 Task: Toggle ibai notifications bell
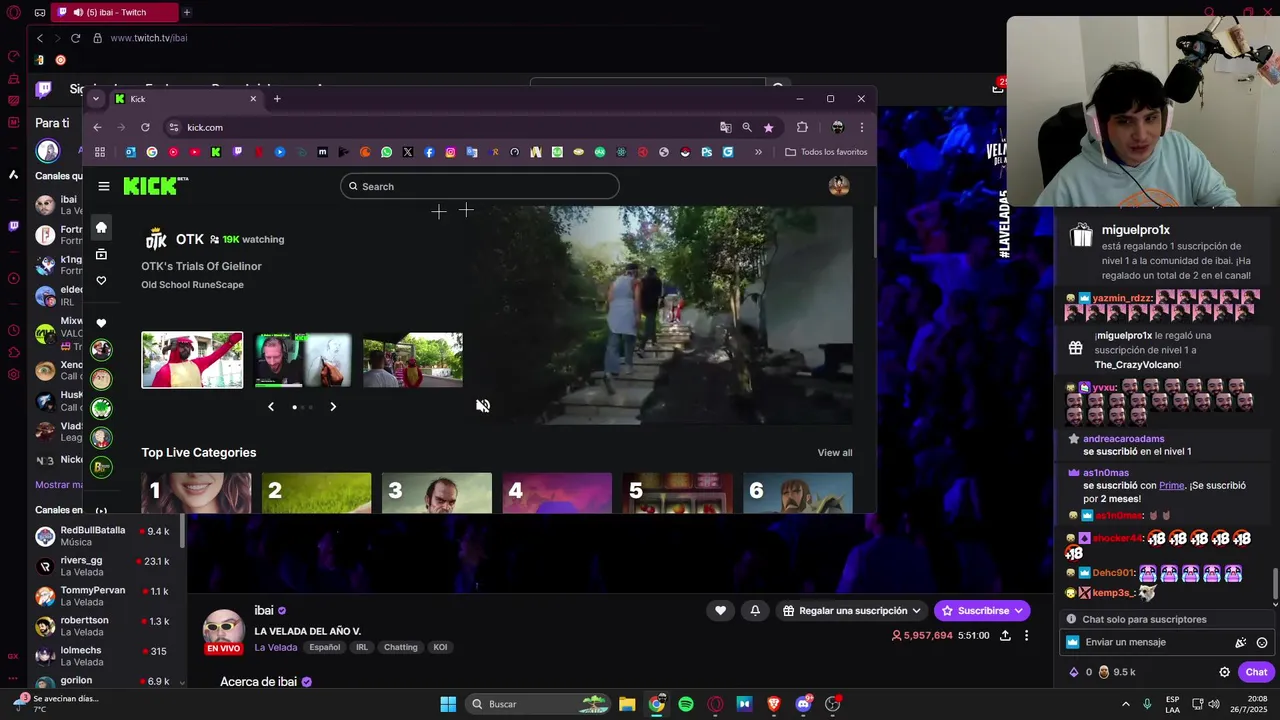[755, 610]
